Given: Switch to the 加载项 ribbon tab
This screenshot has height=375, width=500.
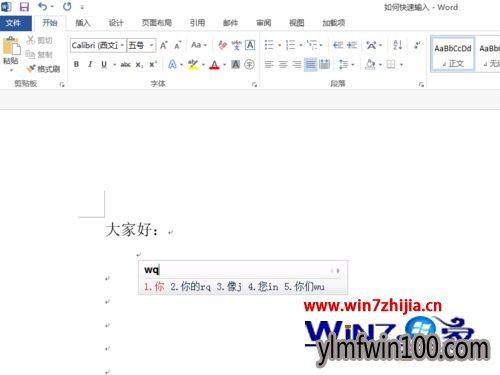Looking at the screenshot, I should tap(333, 23).
